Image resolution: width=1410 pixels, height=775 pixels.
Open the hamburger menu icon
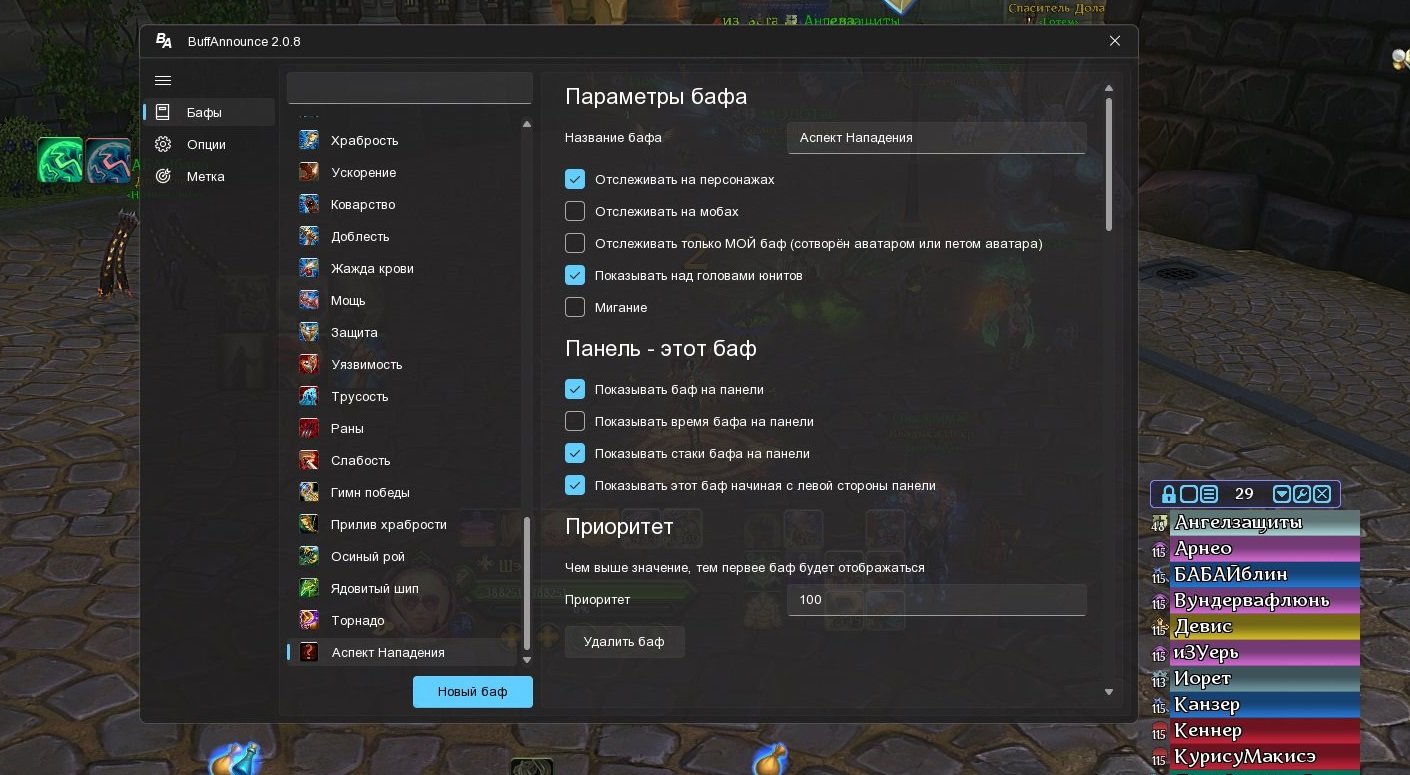163,81
